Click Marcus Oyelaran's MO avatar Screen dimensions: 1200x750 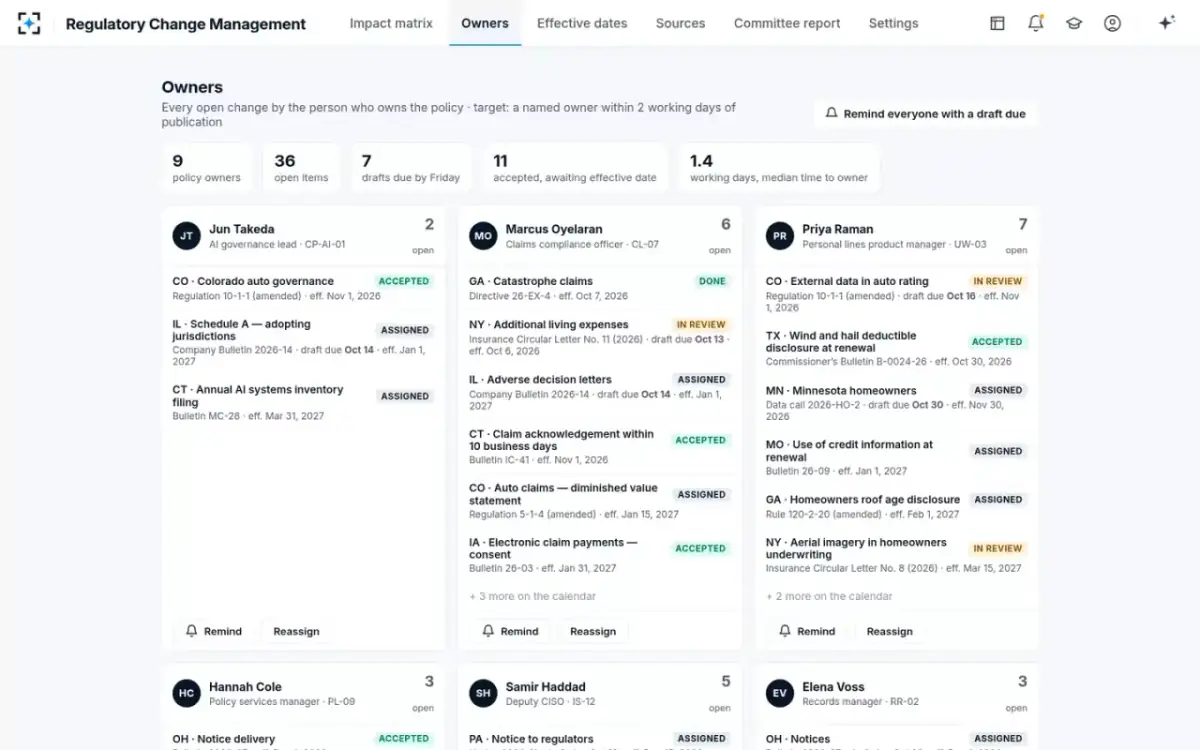[483, 236]
